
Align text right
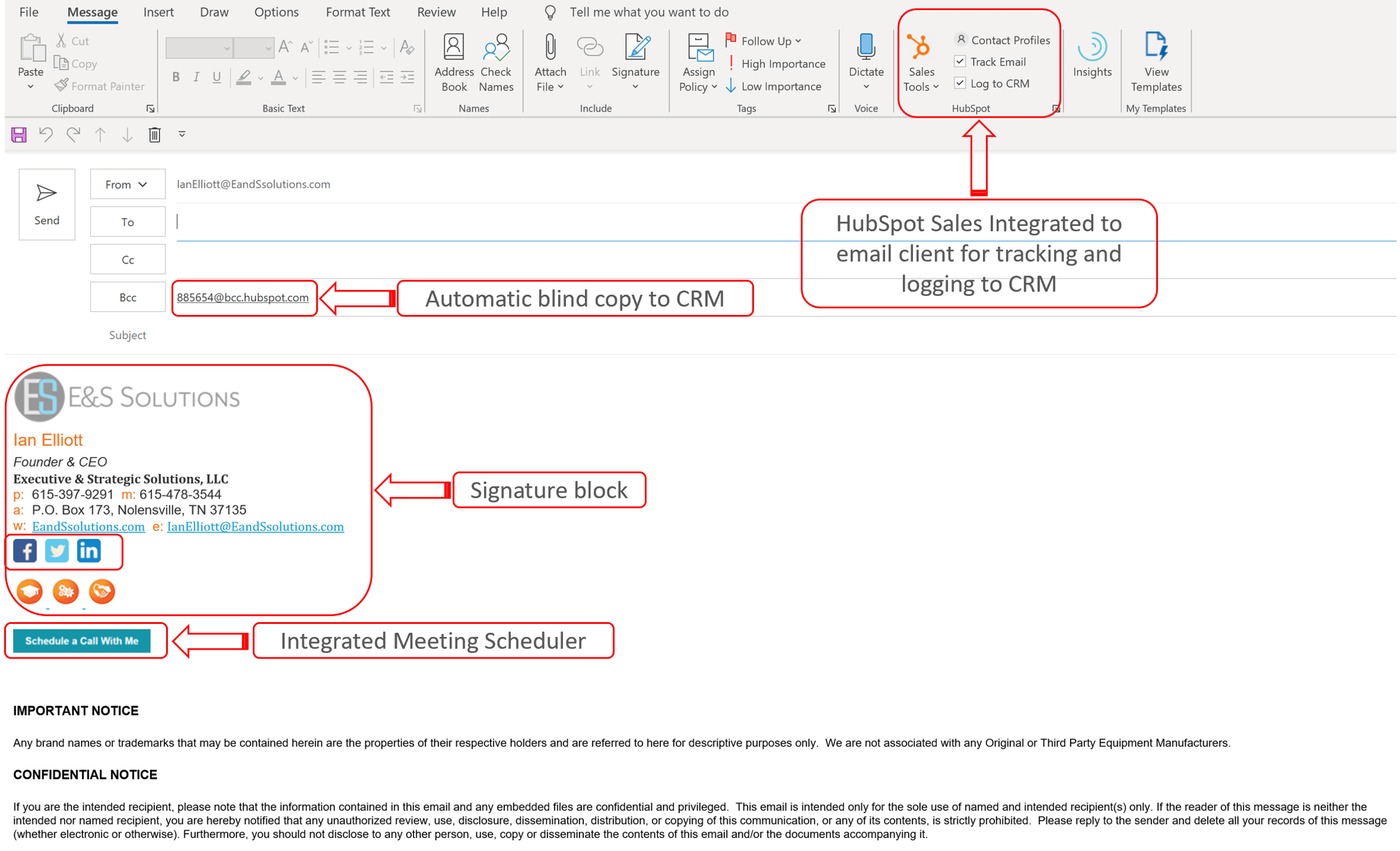point(360,77)
